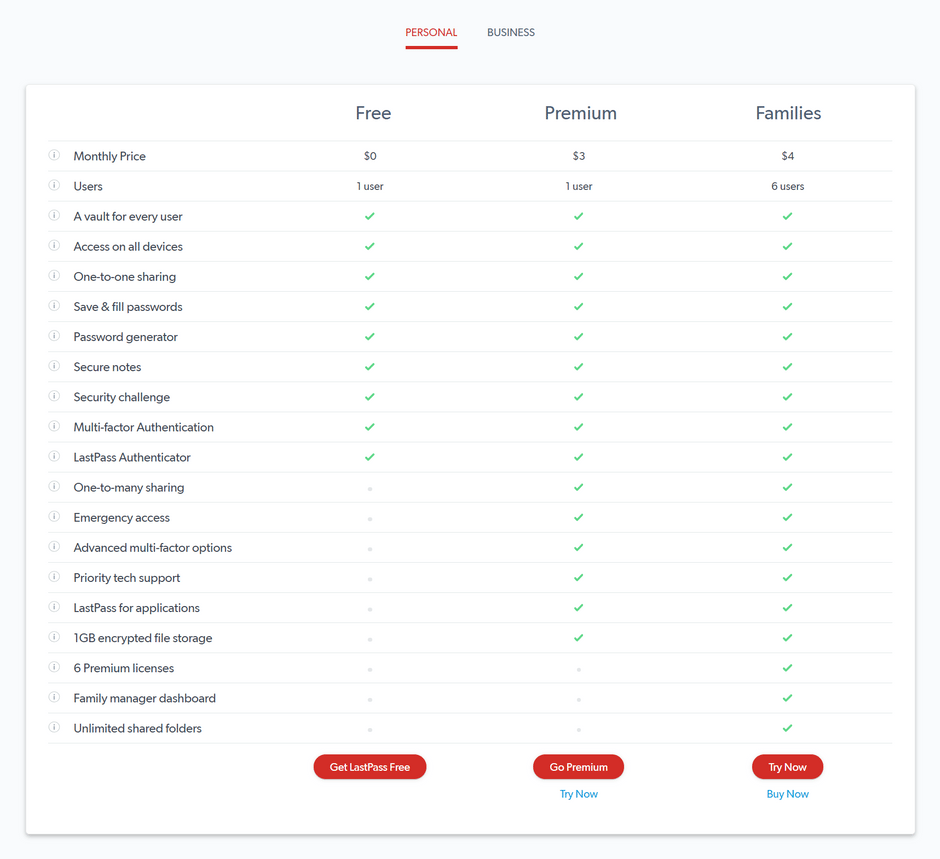The image size is (940, 859).
Task: Click Get LastPass Free button
Action: point(370,767)
